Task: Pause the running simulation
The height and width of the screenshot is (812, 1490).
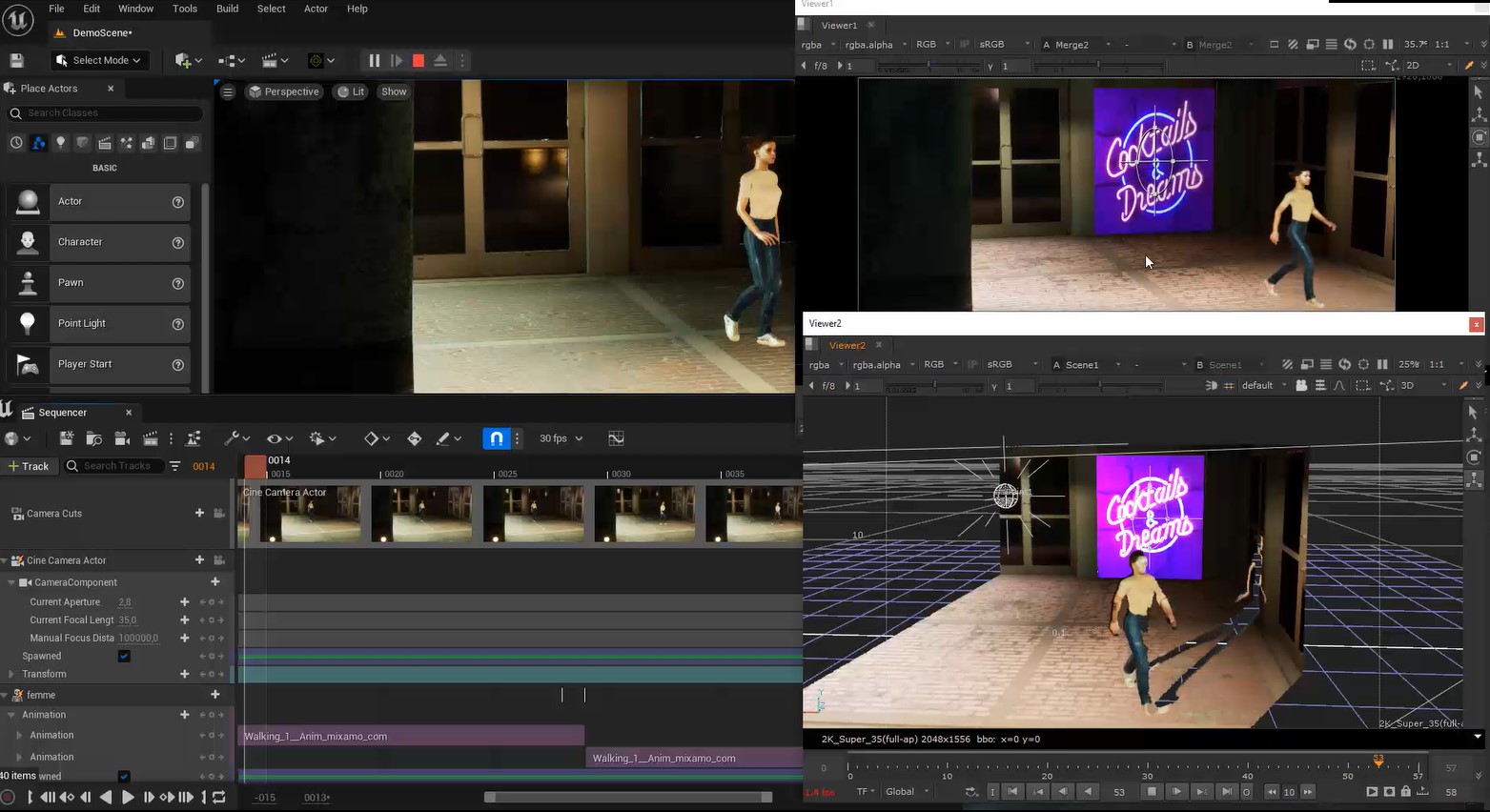Action: [x=374, y=60]
